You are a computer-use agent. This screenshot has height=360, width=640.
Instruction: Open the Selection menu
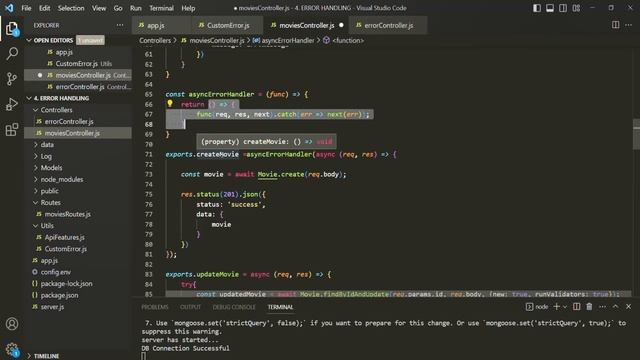pos(71,8)
